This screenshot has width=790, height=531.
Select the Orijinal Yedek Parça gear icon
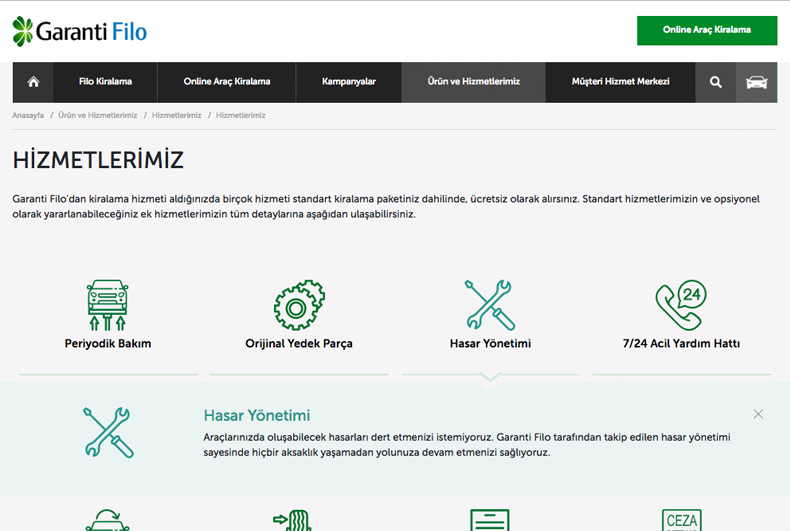pyautogui.click(x=299, y=305)
